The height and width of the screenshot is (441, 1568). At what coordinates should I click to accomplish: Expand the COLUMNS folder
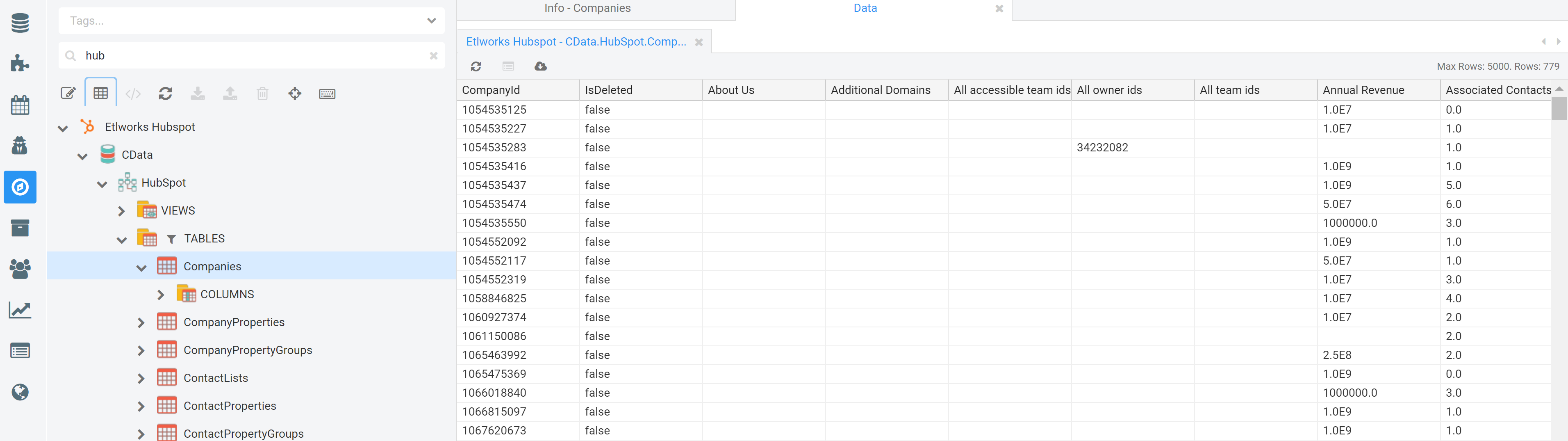coord(161,295)
